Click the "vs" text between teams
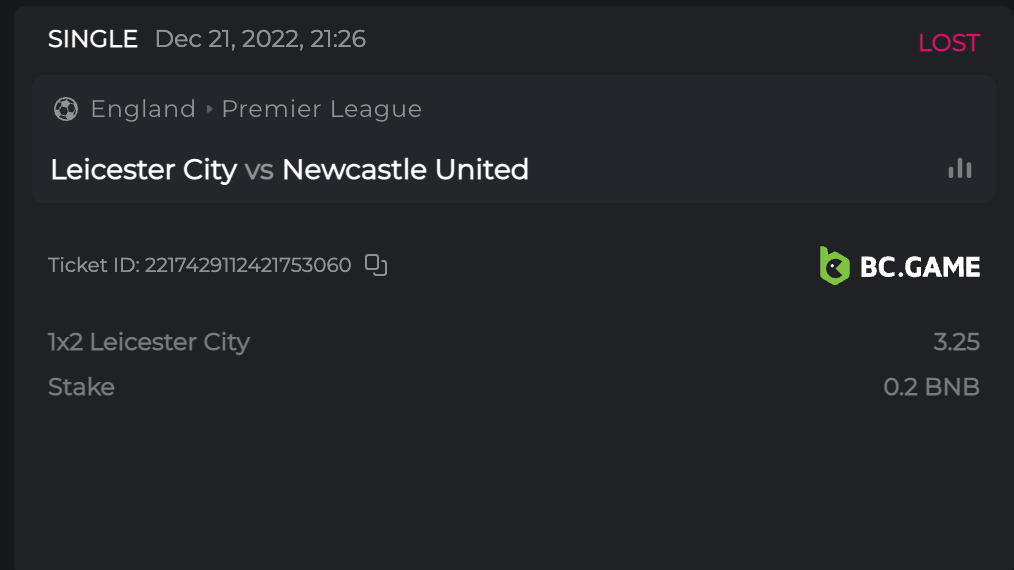This screenshot has height=570, width=1014. (x=259, y=170)
